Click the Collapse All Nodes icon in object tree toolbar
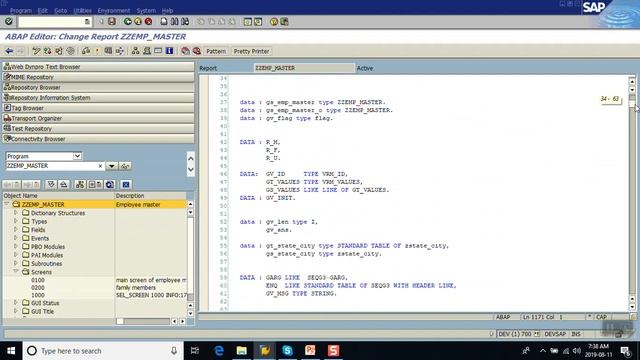Screen dimensions: 640x360 click(x=64, y=184)
